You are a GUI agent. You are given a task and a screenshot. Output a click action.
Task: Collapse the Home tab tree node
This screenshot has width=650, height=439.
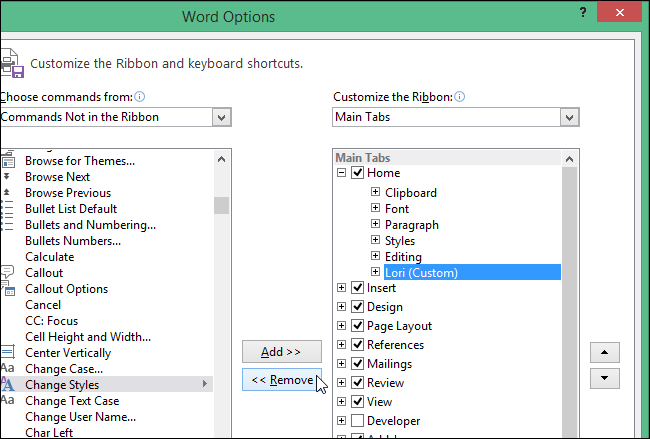tap(341, 173)
